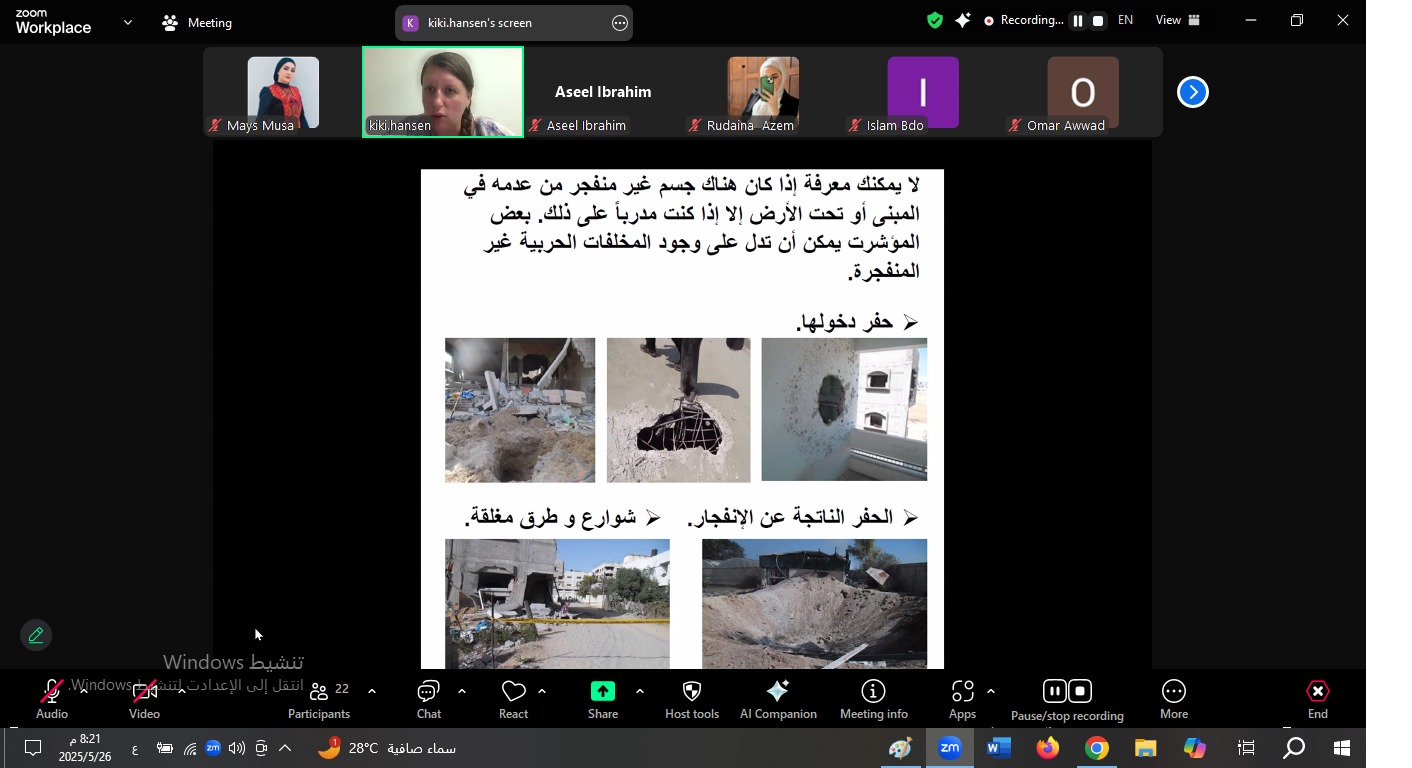Expand Chat options caret

462,691
